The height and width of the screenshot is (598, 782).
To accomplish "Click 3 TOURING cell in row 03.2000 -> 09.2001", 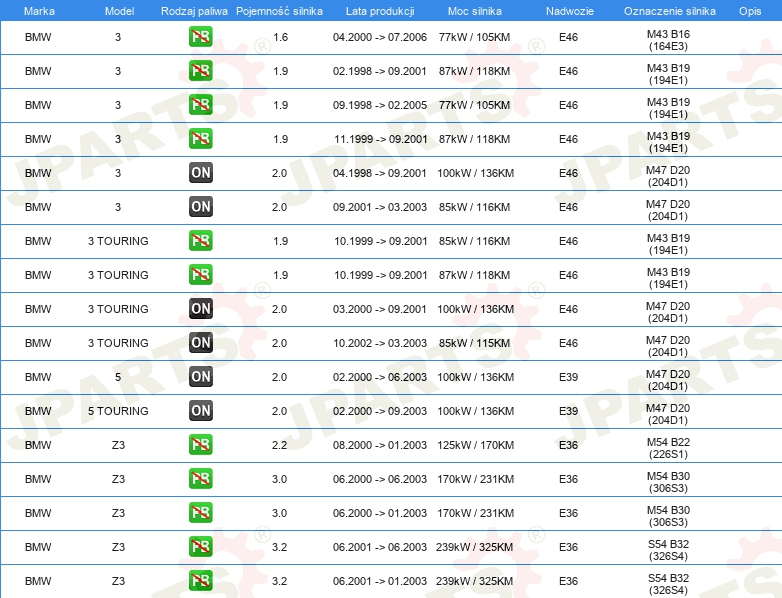I will pos(118,309).
